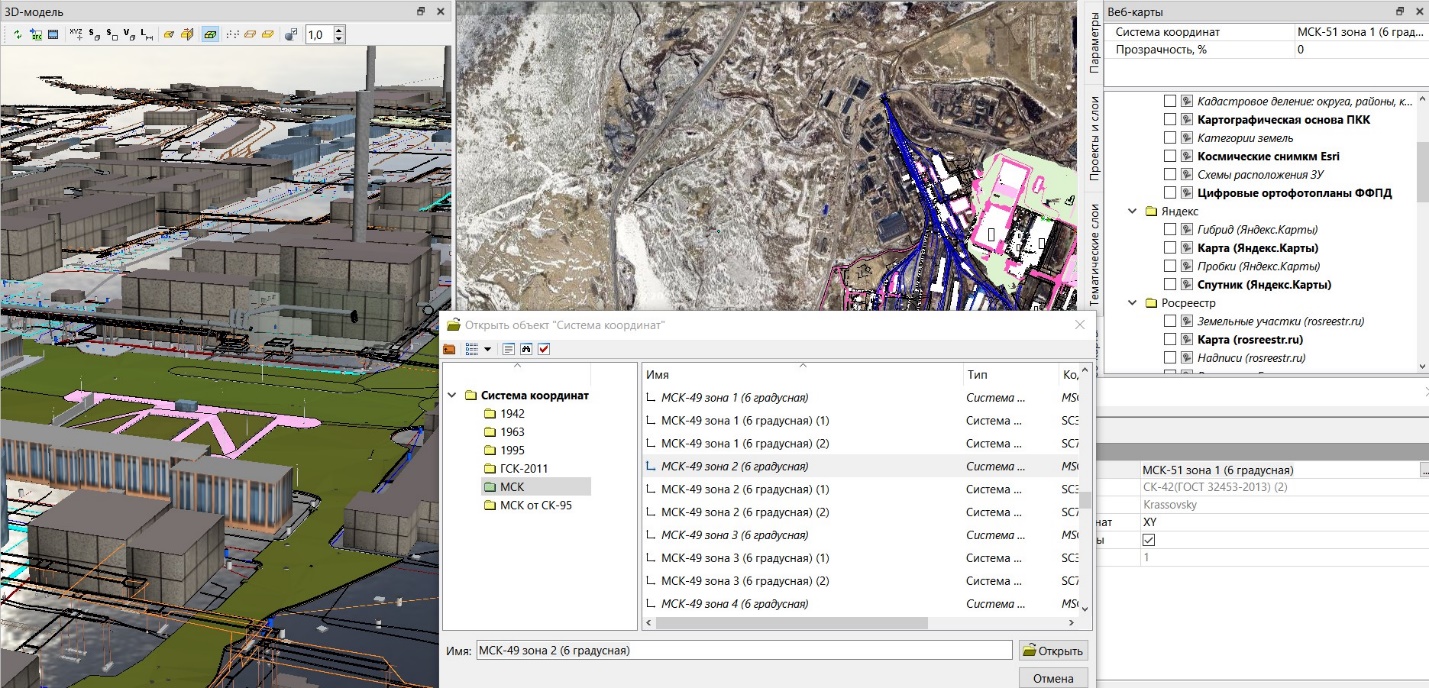Click the film strip video icon
Image resolution: width=1429 pixels, height=688 pixels.
[52, 35]
